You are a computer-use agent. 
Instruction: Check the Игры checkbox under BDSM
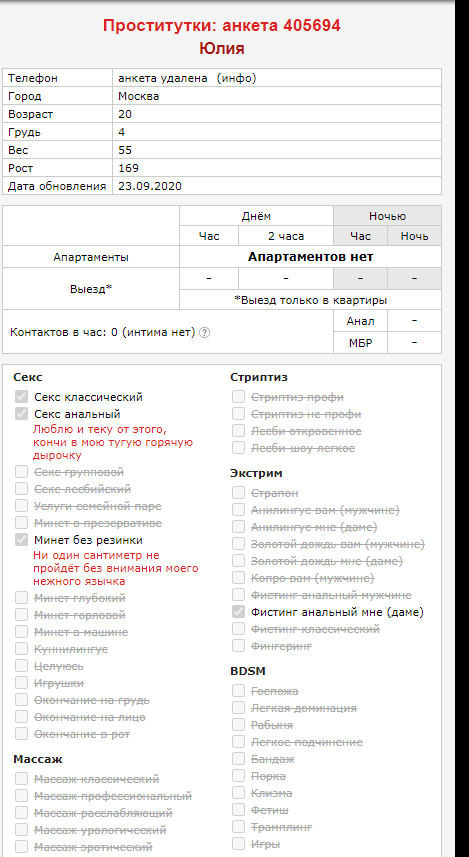click(238, 843)
